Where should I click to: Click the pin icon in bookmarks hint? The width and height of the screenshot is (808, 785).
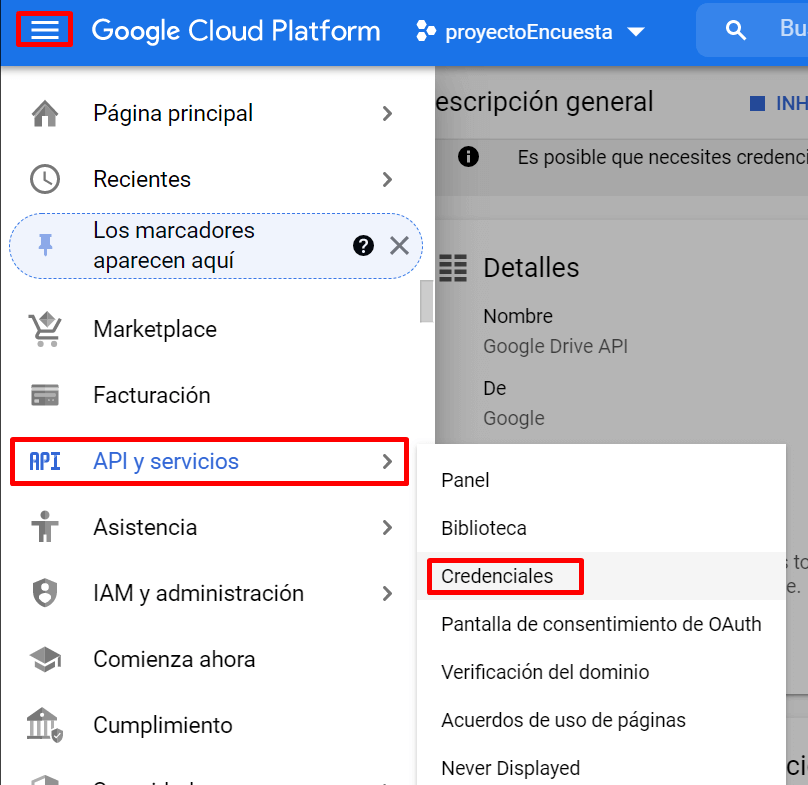click(x=45, y=245)
